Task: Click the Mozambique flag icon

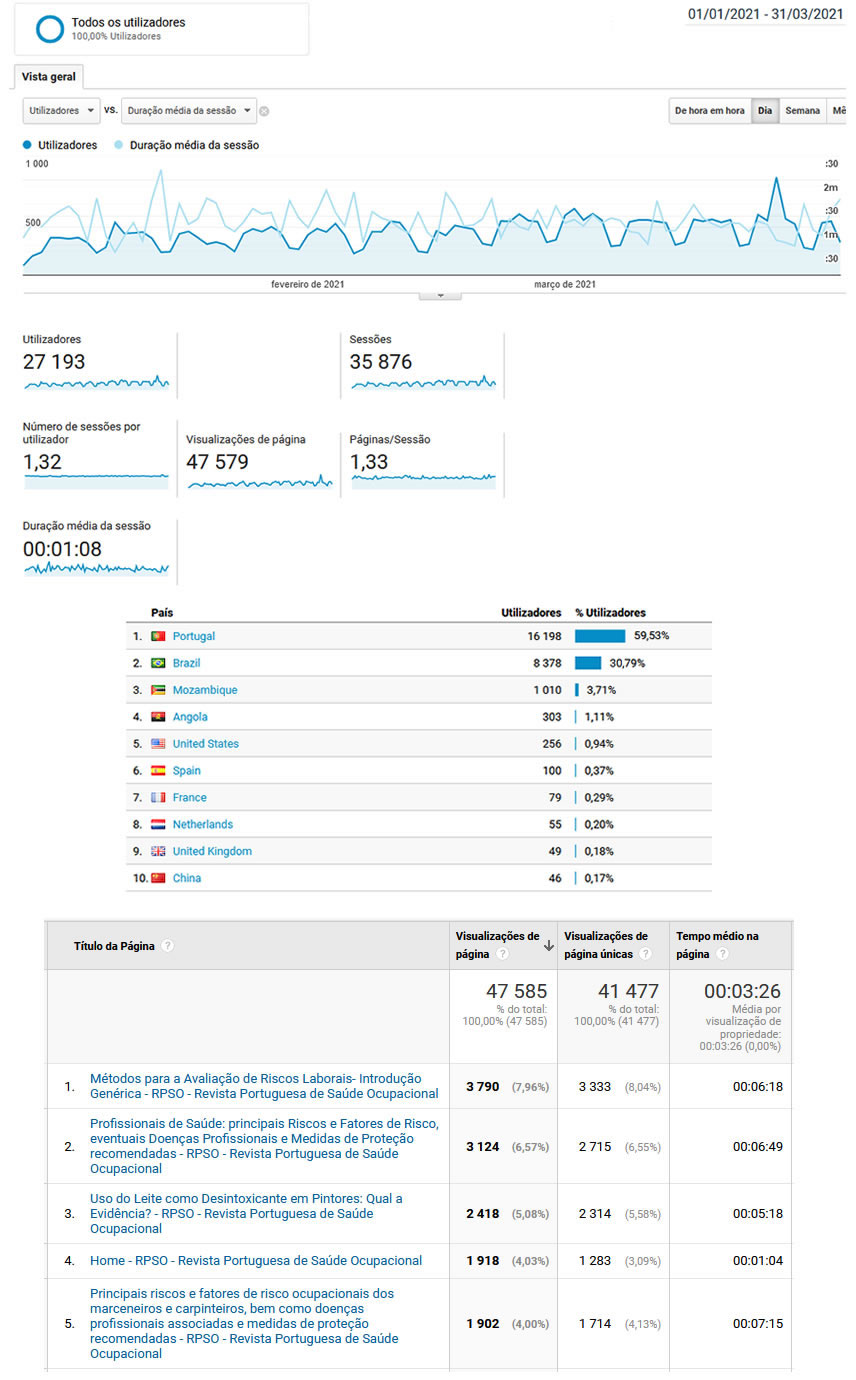Action: (x=158, y=690)
